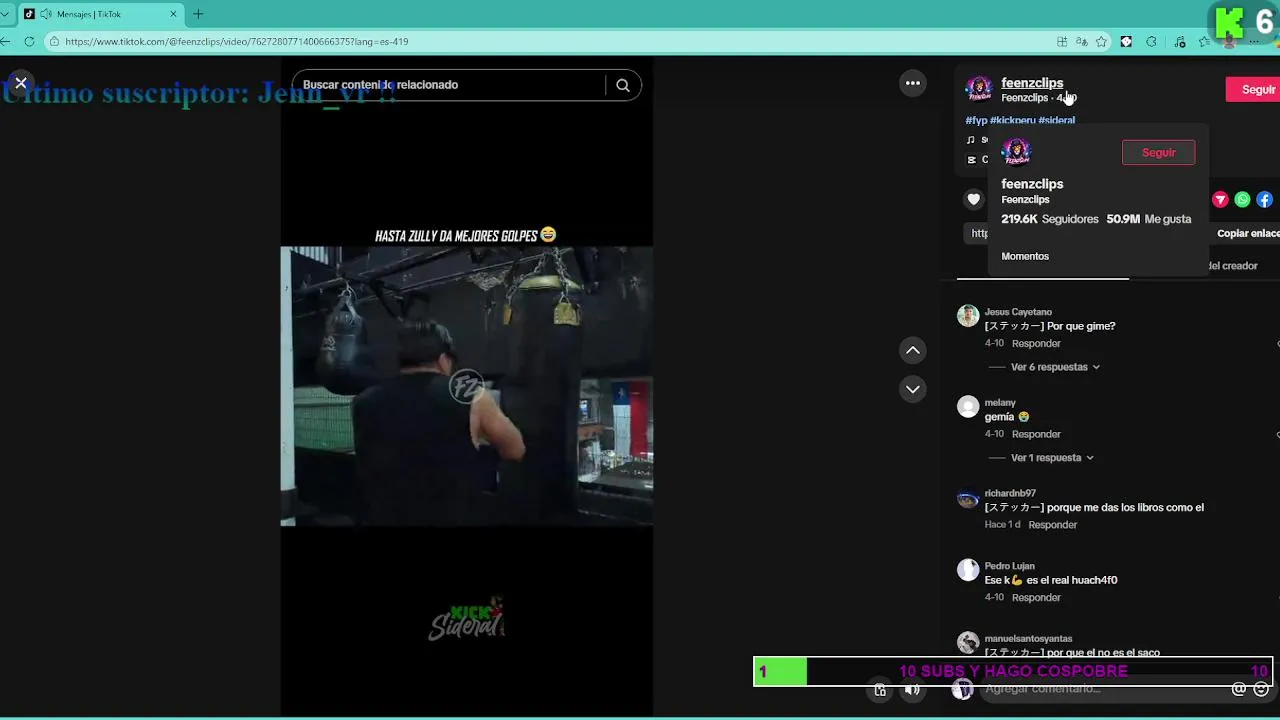This screenshot has height=720, width=1280.
Task: Click Pedro Lujan's avatar
Action: [968, 570]
